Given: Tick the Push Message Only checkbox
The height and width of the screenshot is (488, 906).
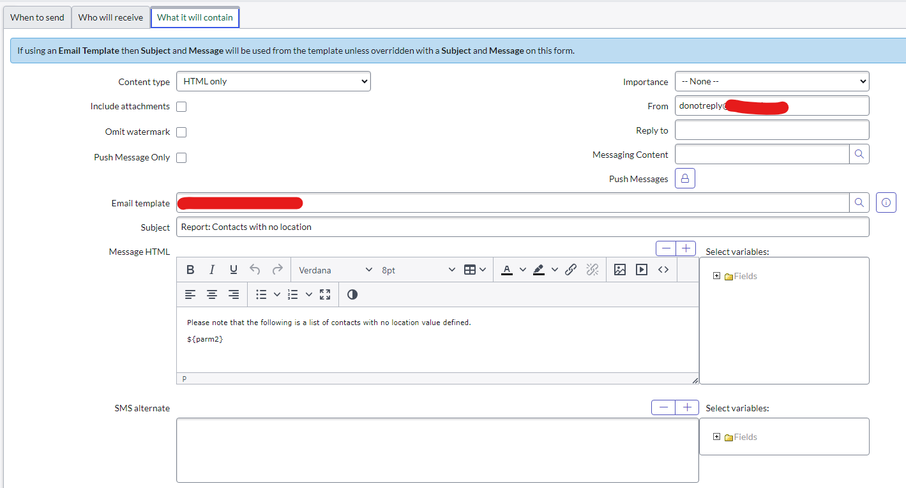Looking at the screenshot, I should coord(182,158).
